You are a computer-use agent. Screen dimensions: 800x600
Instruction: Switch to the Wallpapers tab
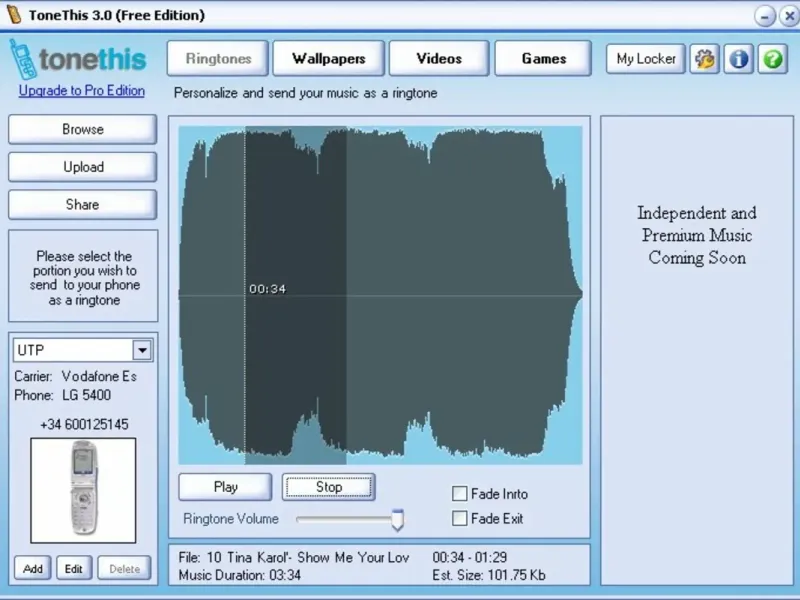[329, 59]
